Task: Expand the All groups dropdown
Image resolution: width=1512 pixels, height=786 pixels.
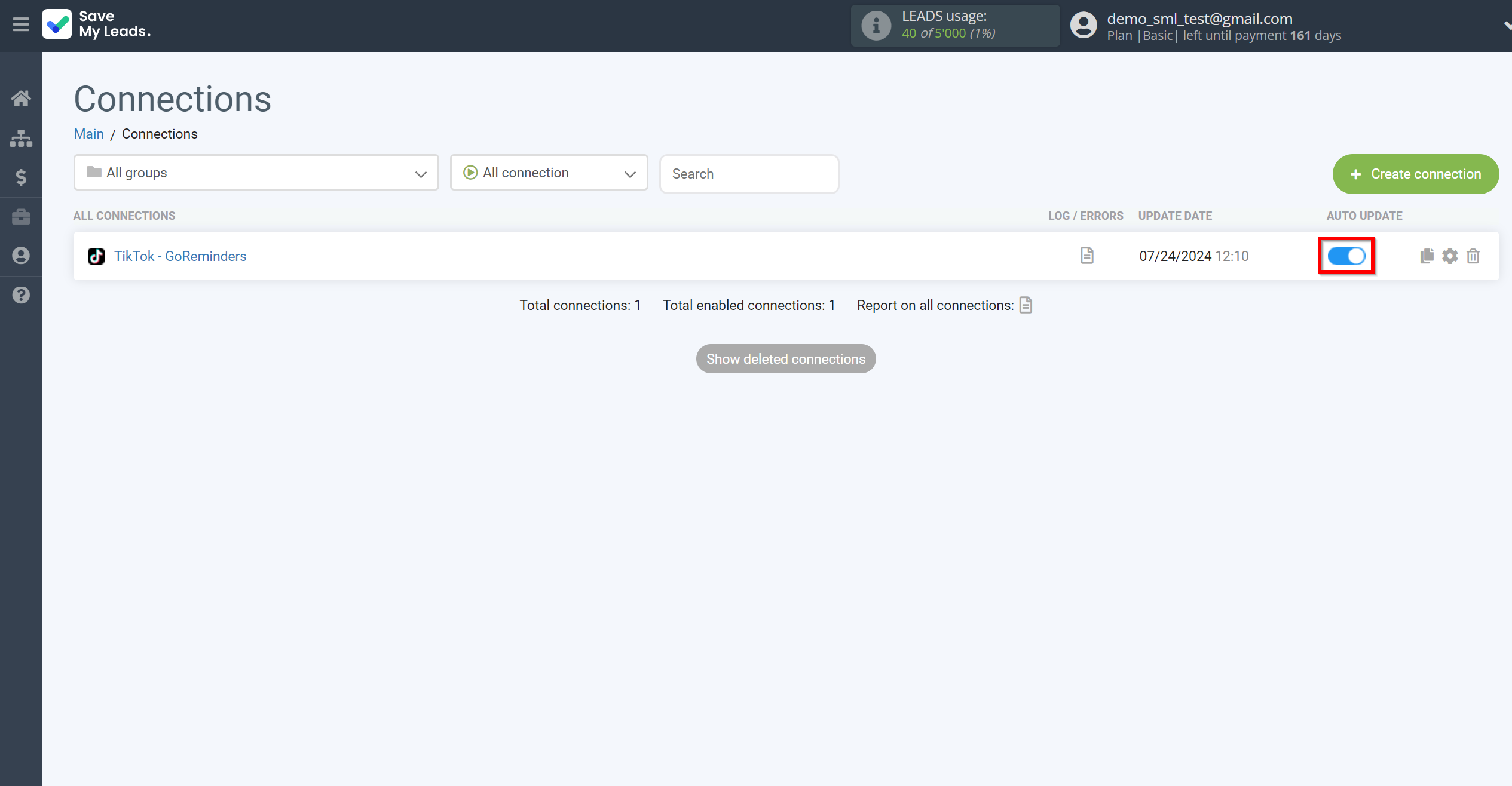Action: point(256,173)
